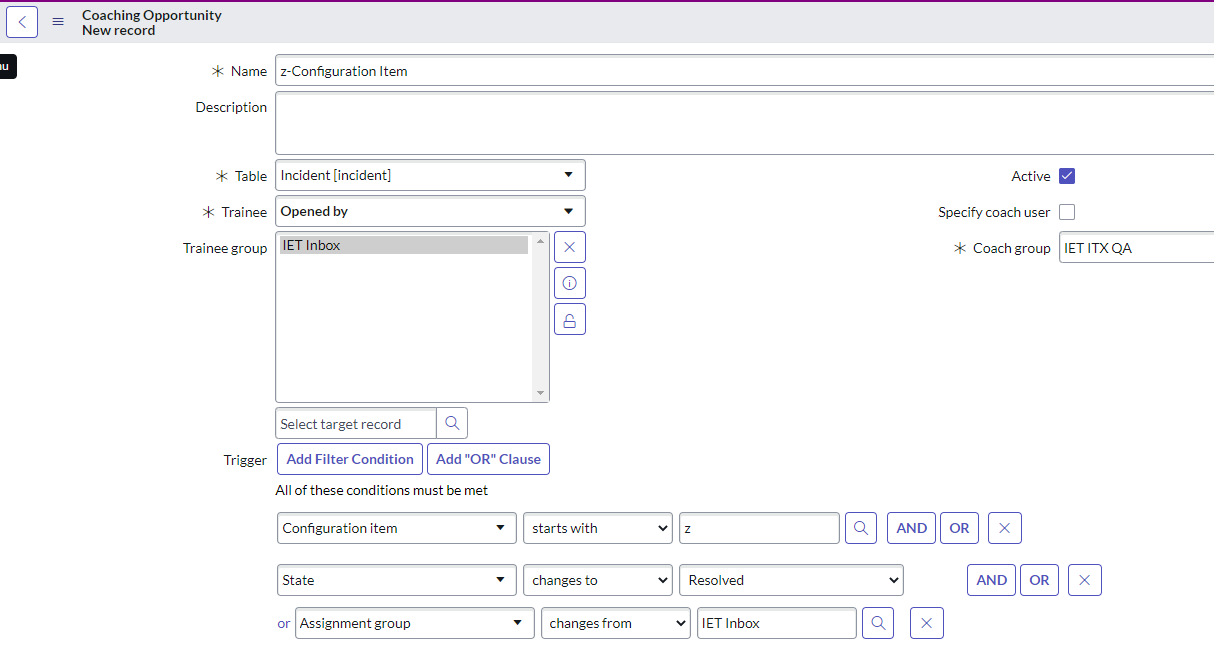Open the Table dropdown showing Incident

430,175
